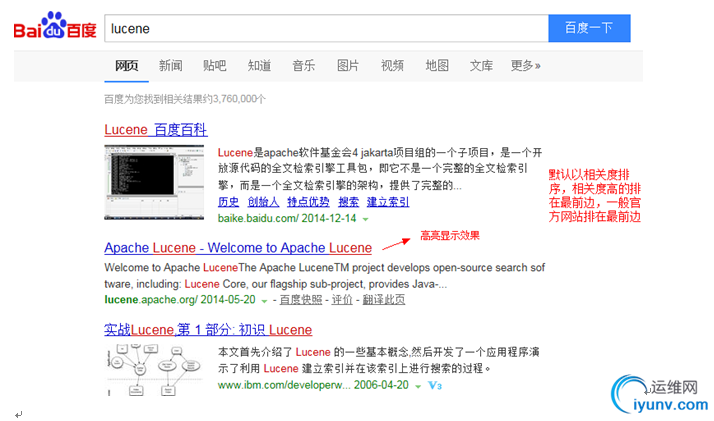Open the 搜索 sub-link
The image size is (714, 421).
click(x=348, y=202)
